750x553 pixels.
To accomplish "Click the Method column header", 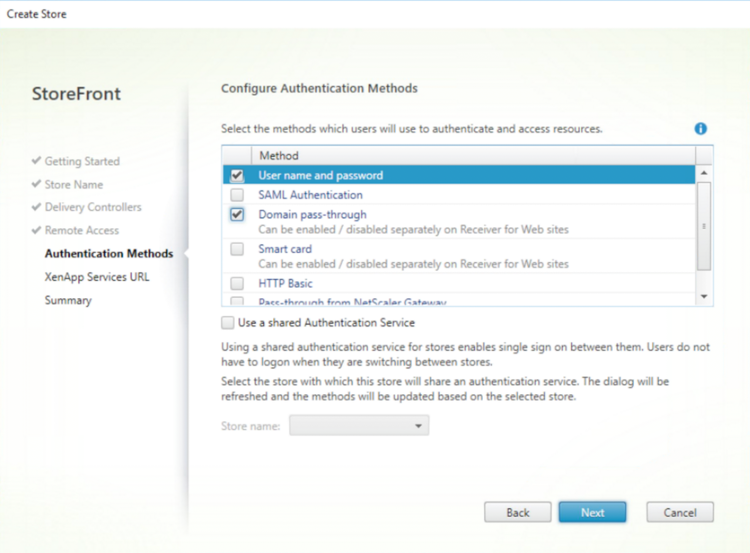I will click(473, 155).
